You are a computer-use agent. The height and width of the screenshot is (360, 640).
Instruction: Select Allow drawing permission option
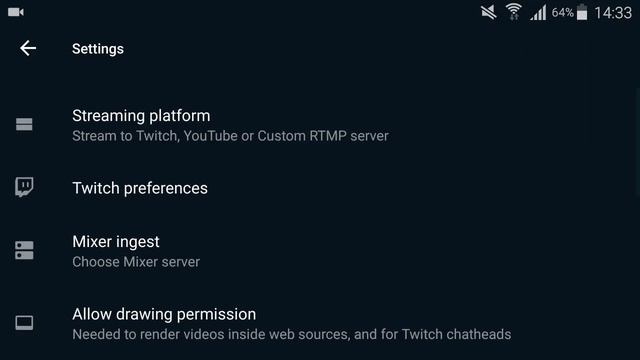(320, 324)
